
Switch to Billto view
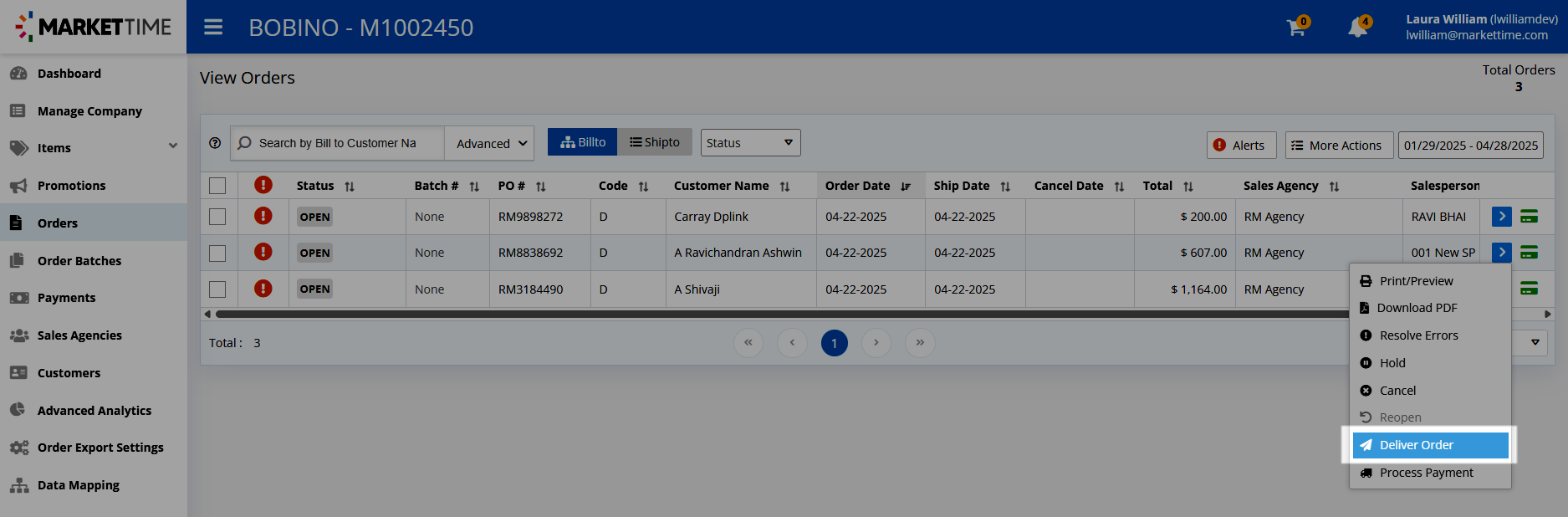[x=582, y=142]
